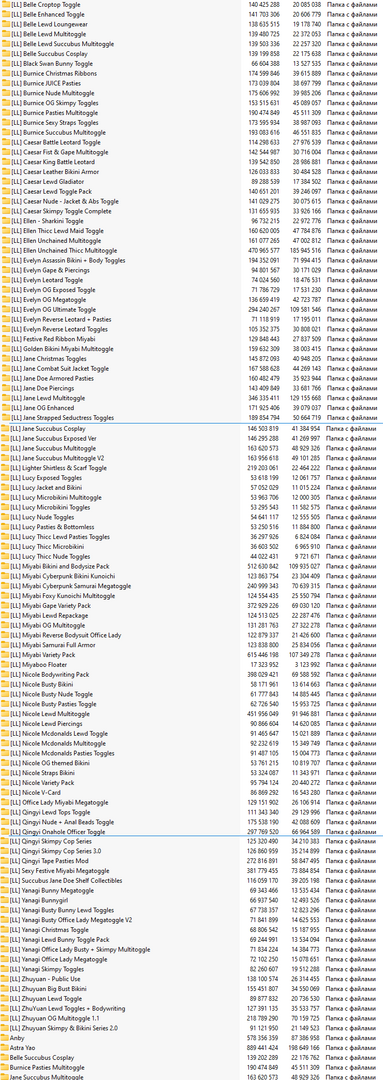Image resolution: width=383 pixels, height=1080 pixels.
Task: Select the folder icon of Ellen - Sharkini Toggle
Action: (6, 221)
